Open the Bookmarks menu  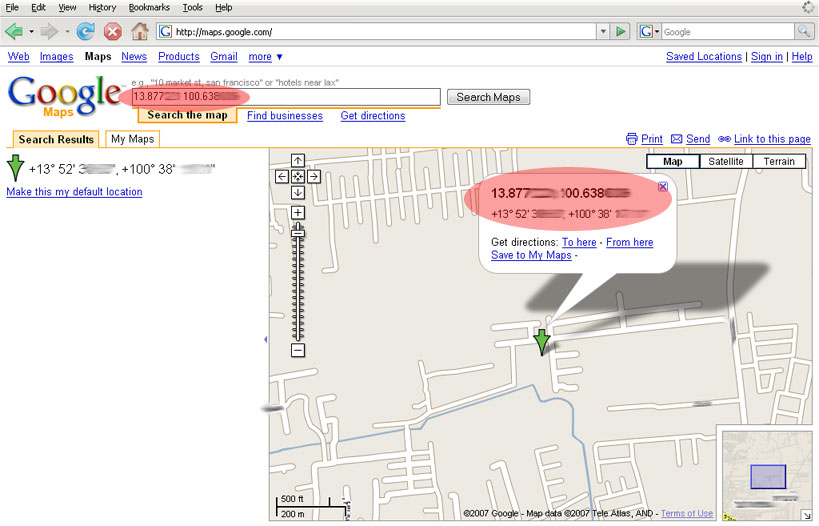click(x=149, y=7)
